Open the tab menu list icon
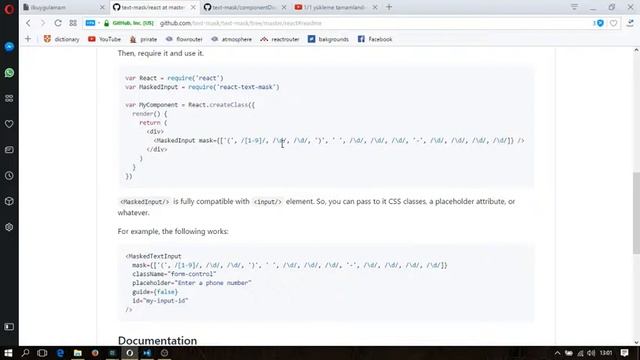This screenshot has height=360, width=640. click(574, 7)
